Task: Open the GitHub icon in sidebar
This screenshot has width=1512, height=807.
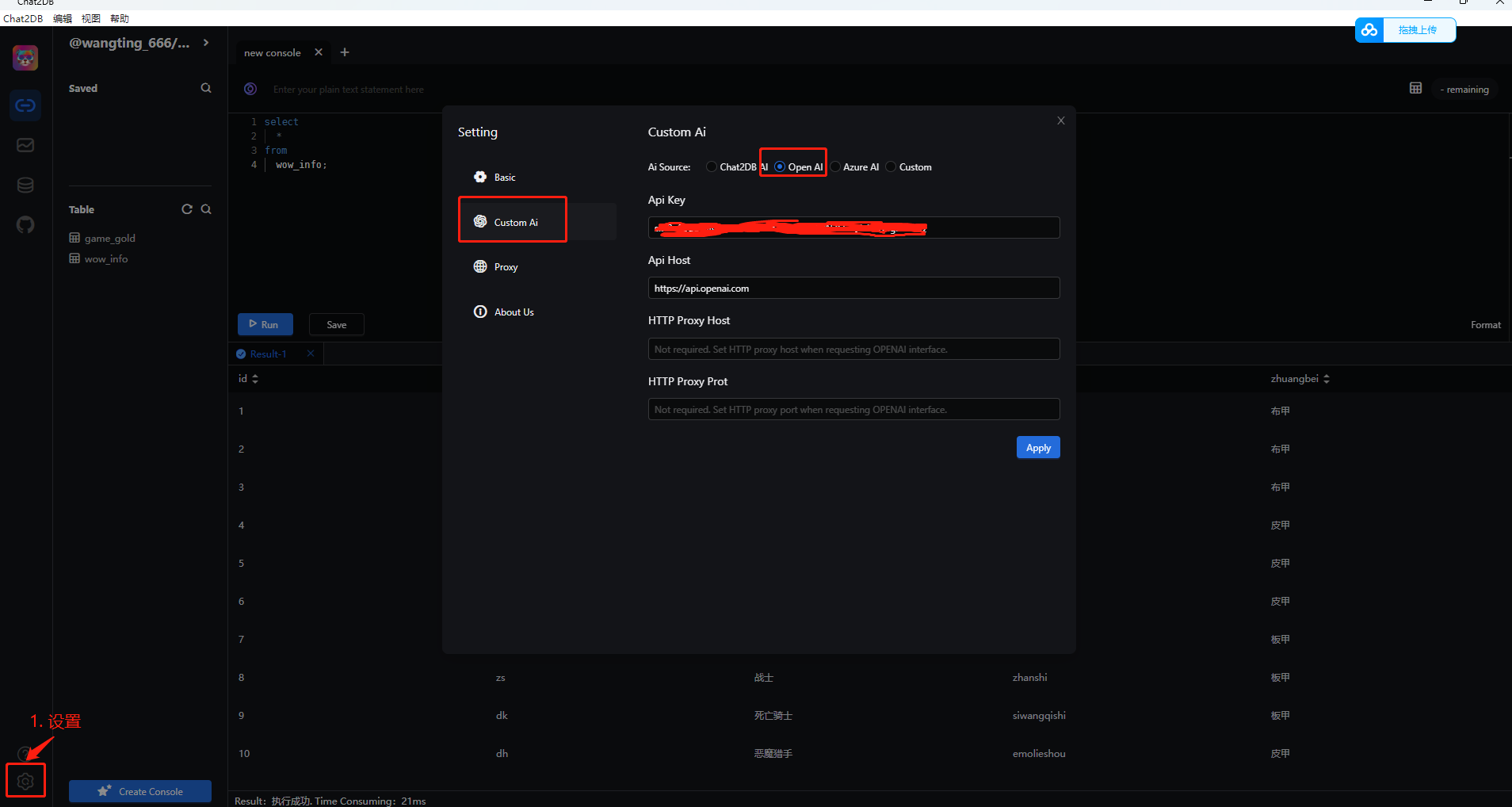Action: coord(25,225)
